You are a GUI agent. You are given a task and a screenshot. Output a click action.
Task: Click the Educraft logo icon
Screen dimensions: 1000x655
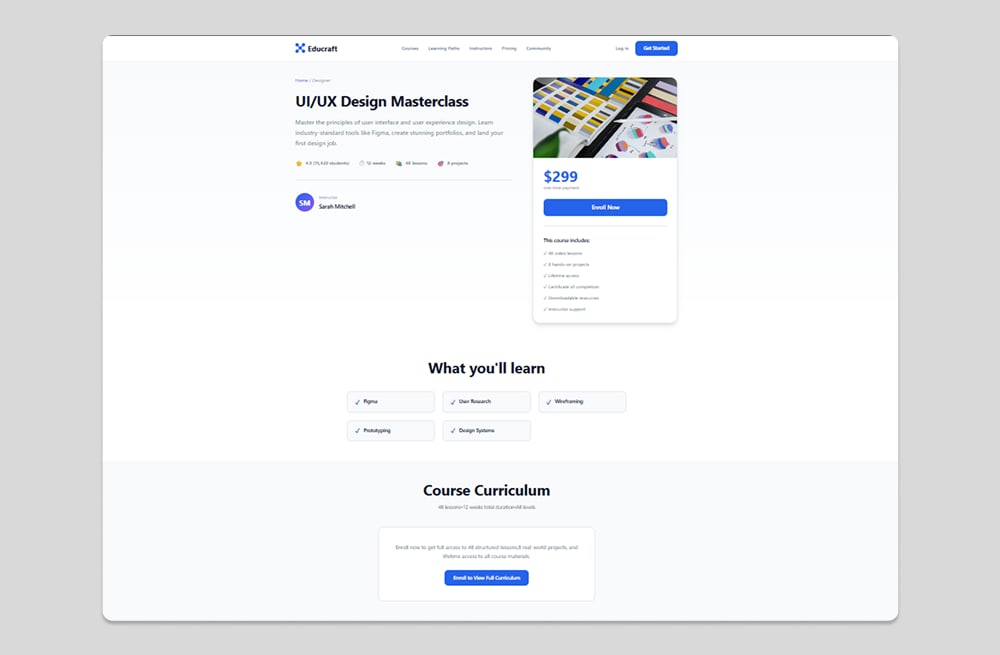click(300, 48)
